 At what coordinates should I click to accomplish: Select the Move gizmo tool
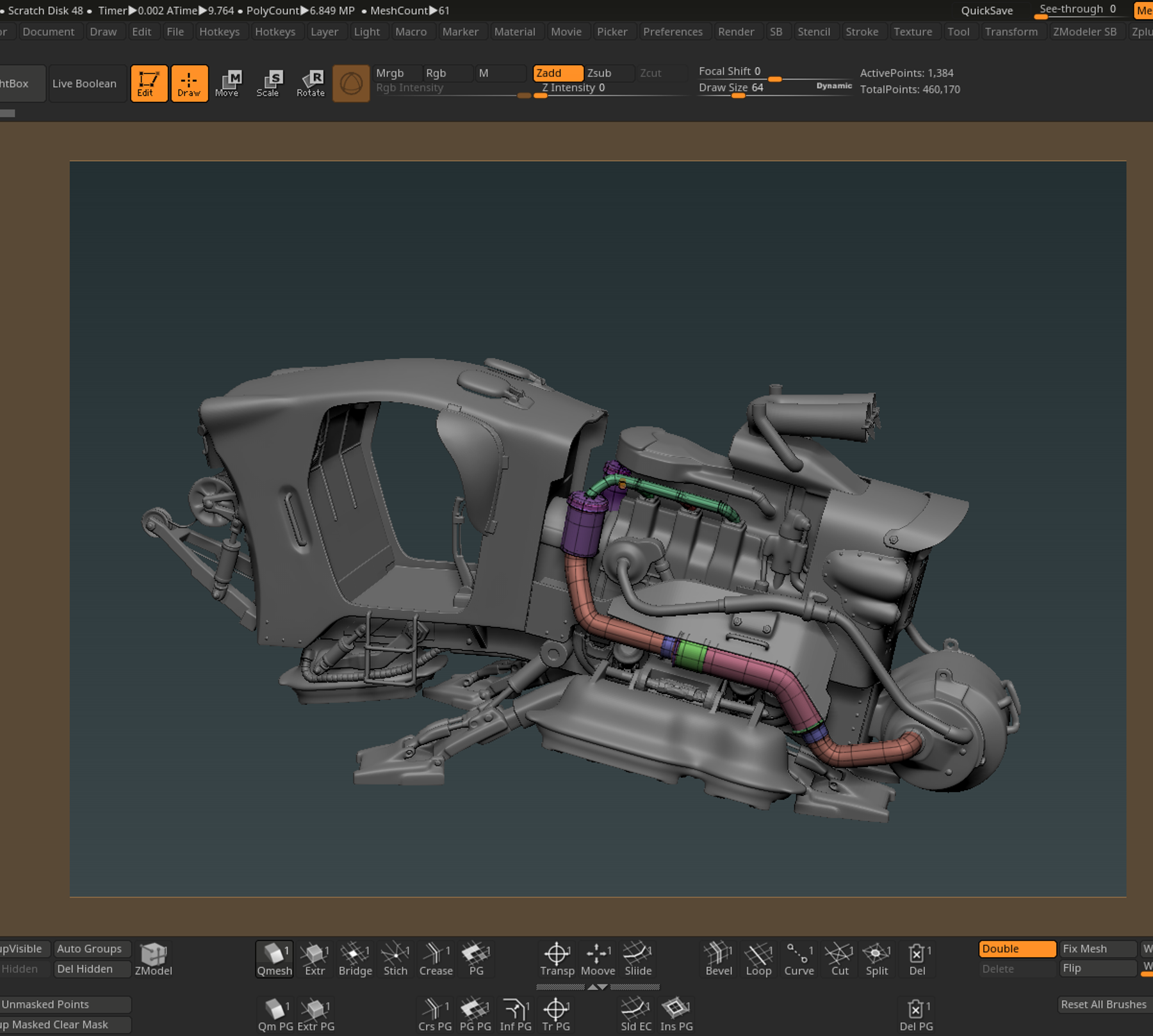[x=229, y=83]
